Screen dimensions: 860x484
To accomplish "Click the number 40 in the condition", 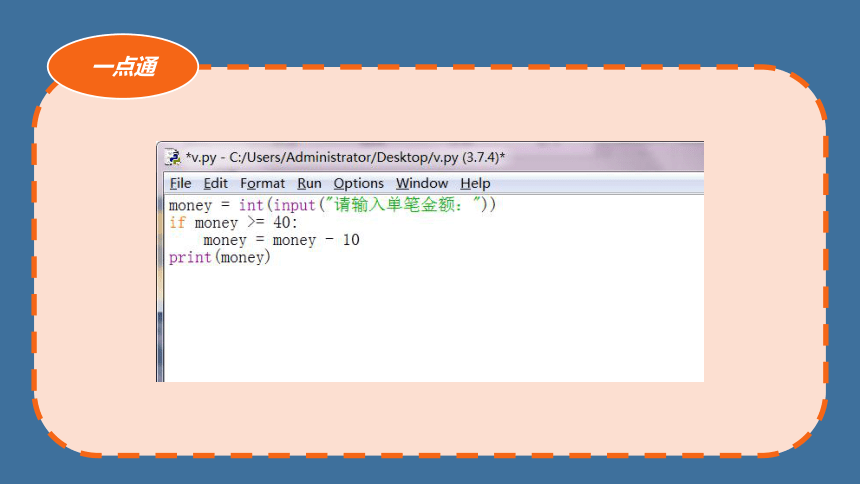I will pyautogui.click(x=282, y=222).
